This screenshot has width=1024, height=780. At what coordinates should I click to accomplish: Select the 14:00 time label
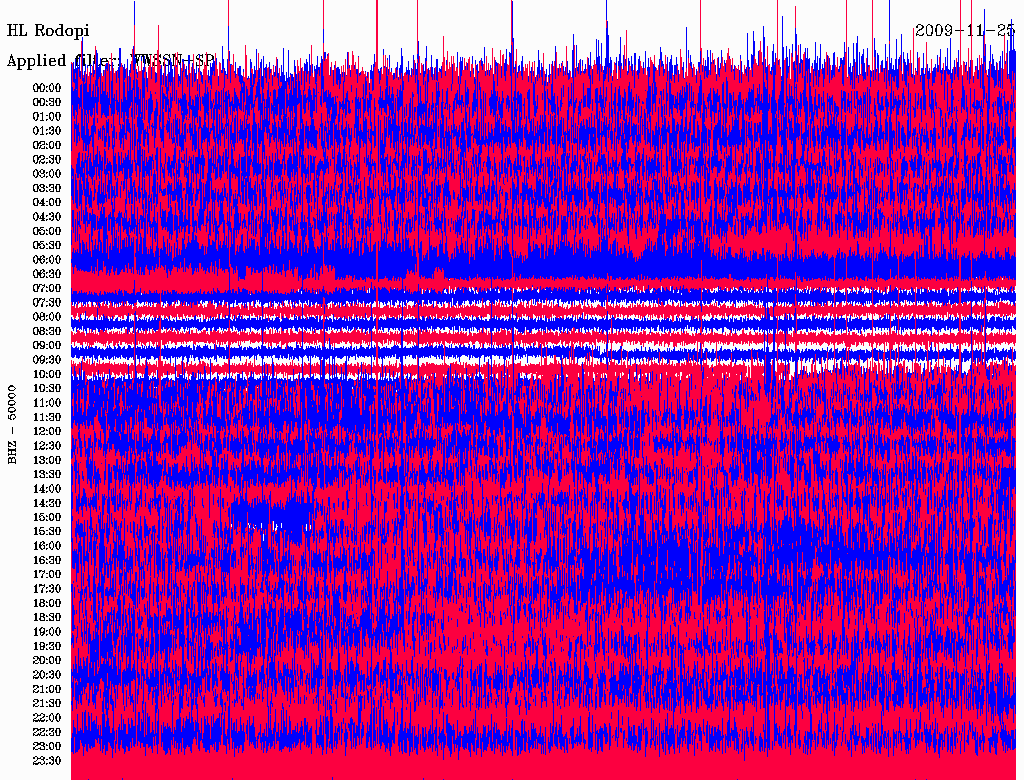coord(47,489)
